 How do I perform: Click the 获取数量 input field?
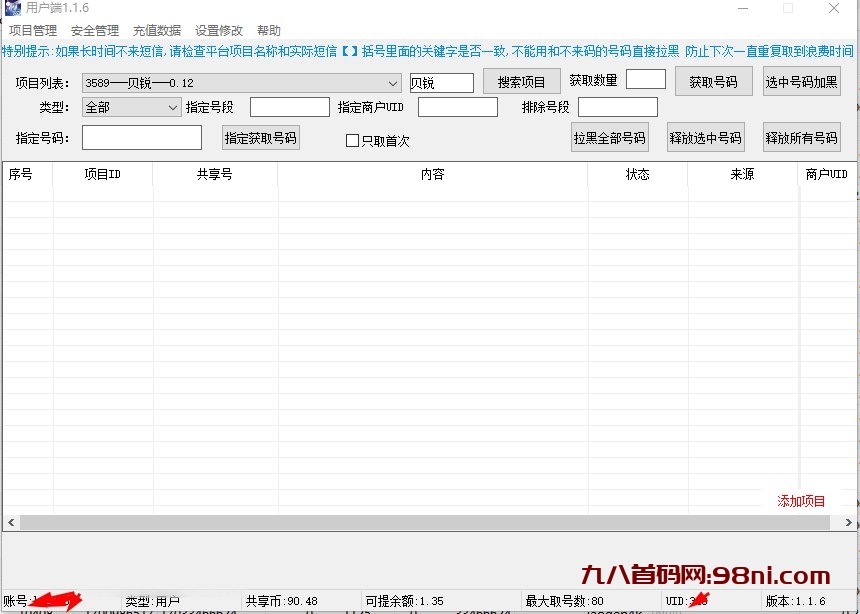[646, 79]
